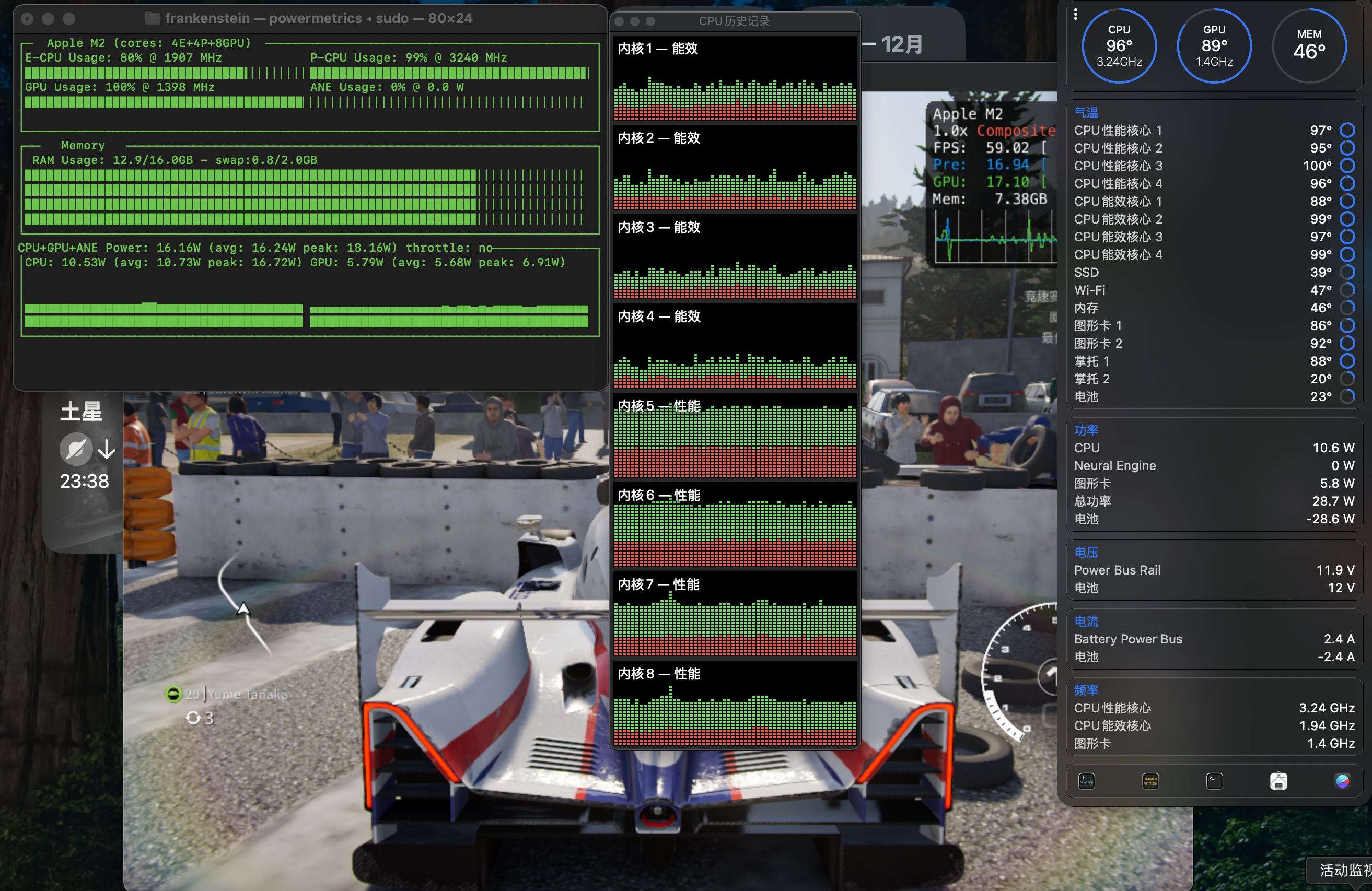Click the 内核 3 — 能效 label
The width and height of the screenshot is (1372, 891).
coord(659,227)
